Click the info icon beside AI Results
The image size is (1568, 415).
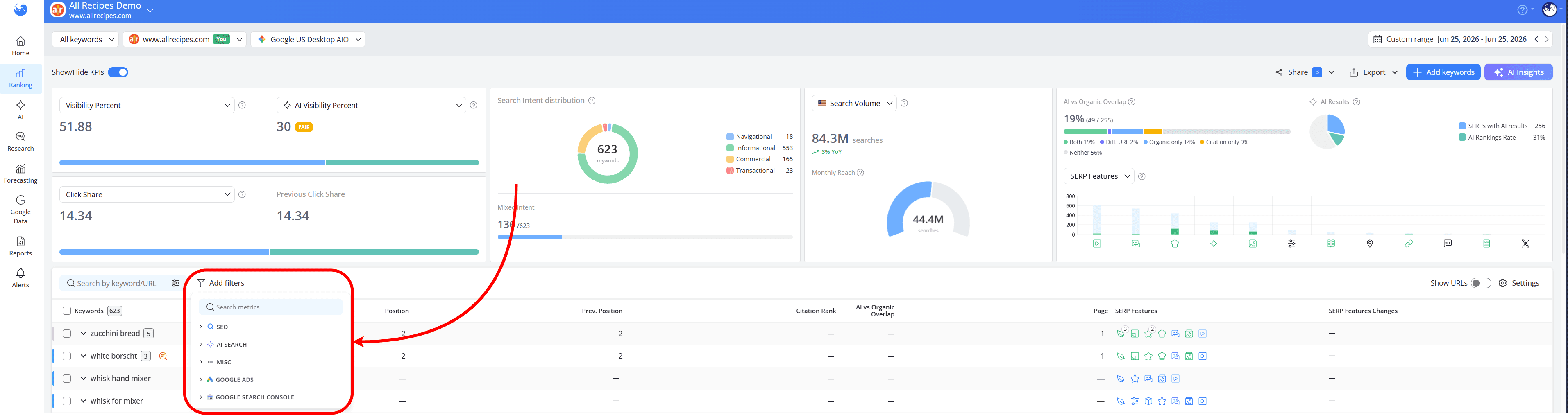pos(1356,101)
